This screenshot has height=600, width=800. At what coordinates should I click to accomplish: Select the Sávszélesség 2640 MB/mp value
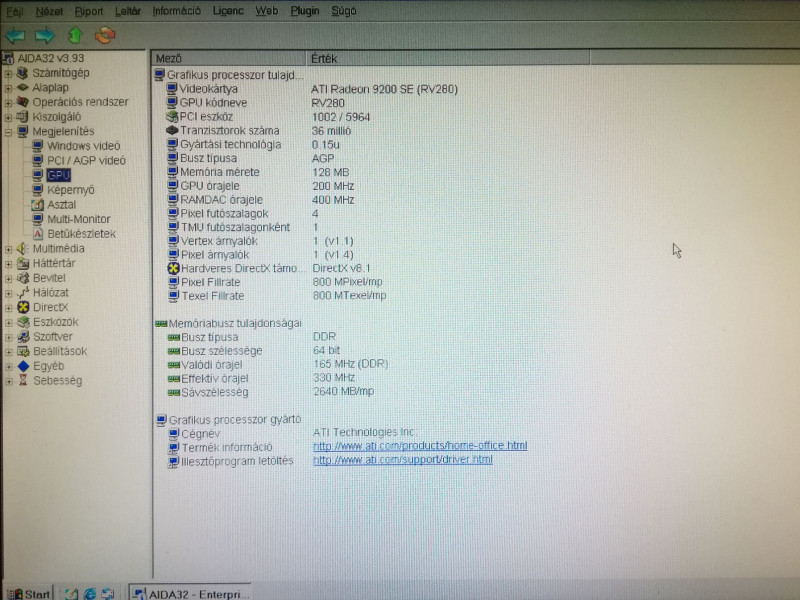pos(343,391)
